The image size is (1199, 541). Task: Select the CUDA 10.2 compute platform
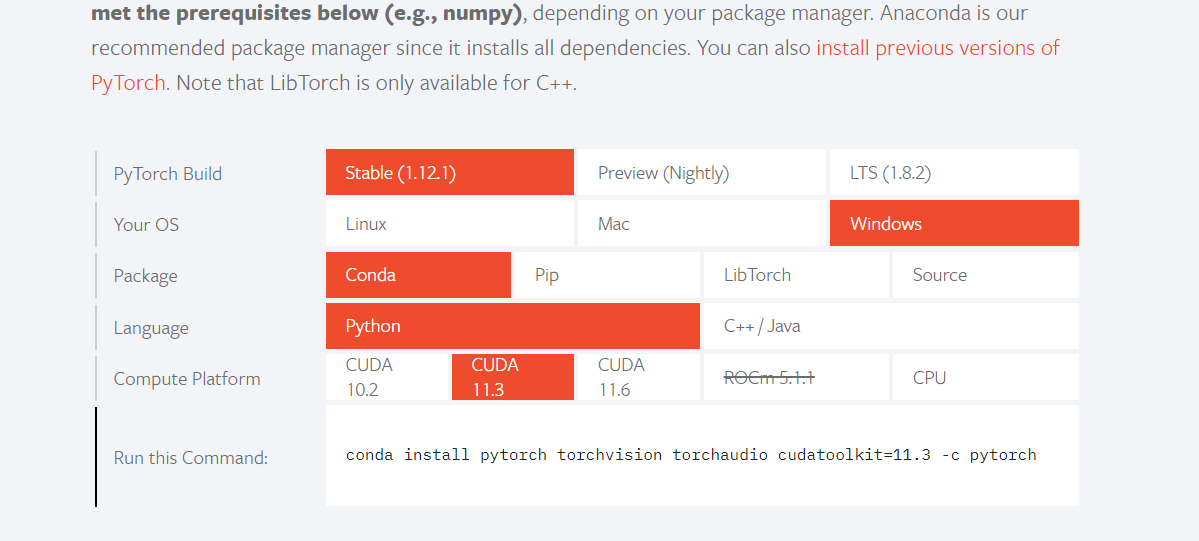(x=387, y=377)
